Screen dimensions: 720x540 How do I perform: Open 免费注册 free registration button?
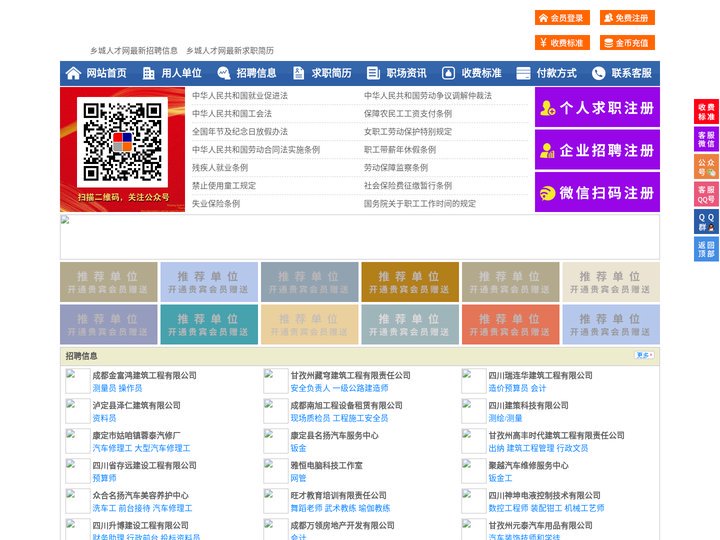(x=627, y=18)
